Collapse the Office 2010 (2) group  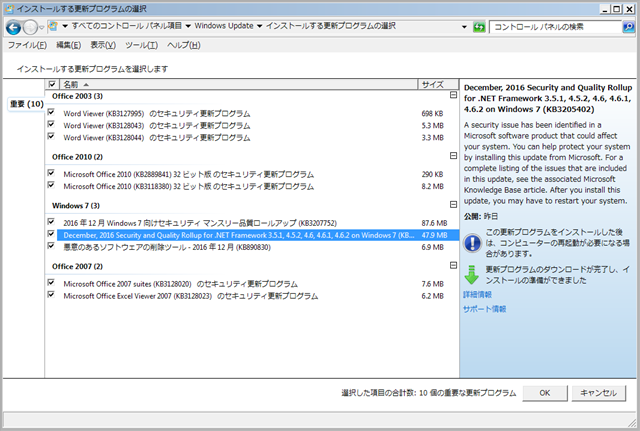[453, 156]
